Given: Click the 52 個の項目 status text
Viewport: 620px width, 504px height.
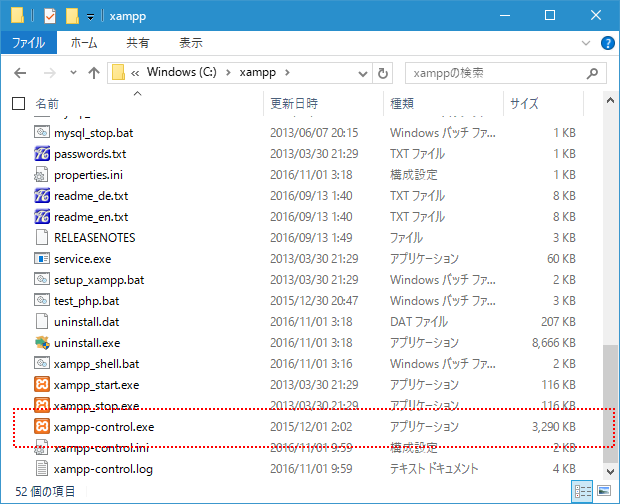Looking at the screenshot, I should 45,491.
